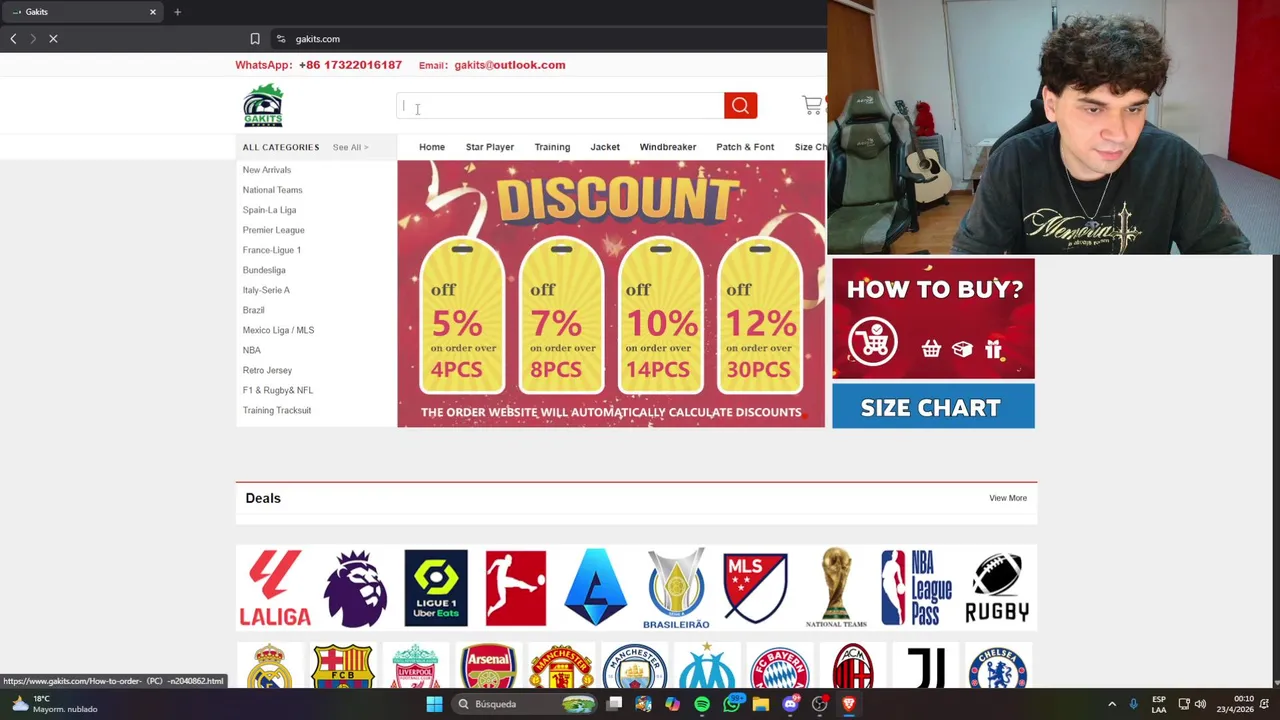
Task: Open NBA category link
Action: pos(251,350)
